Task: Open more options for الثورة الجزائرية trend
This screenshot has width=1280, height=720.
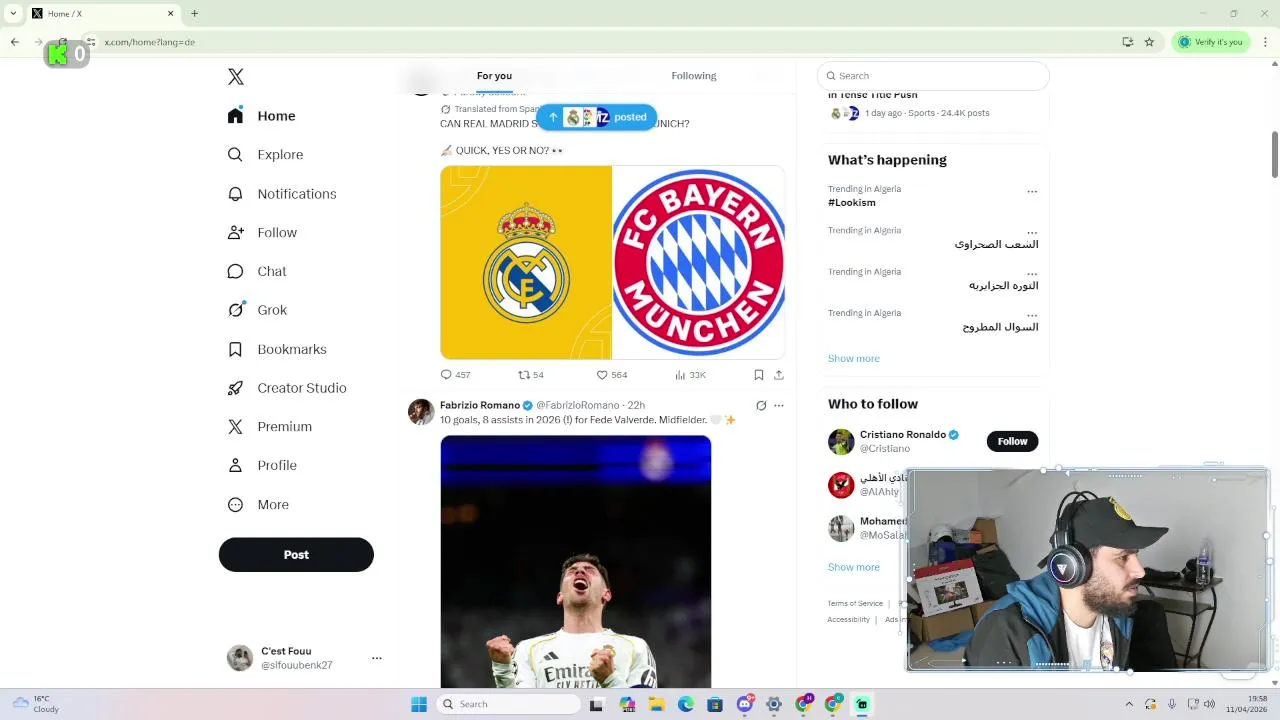Action: pos(1032,273)
